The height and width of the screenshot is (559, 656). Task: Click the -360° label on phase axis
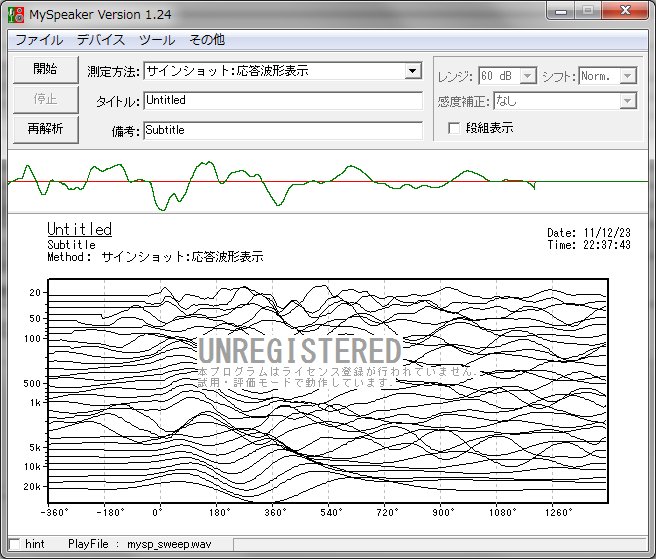pyautogui.click(x=54, y=513)
